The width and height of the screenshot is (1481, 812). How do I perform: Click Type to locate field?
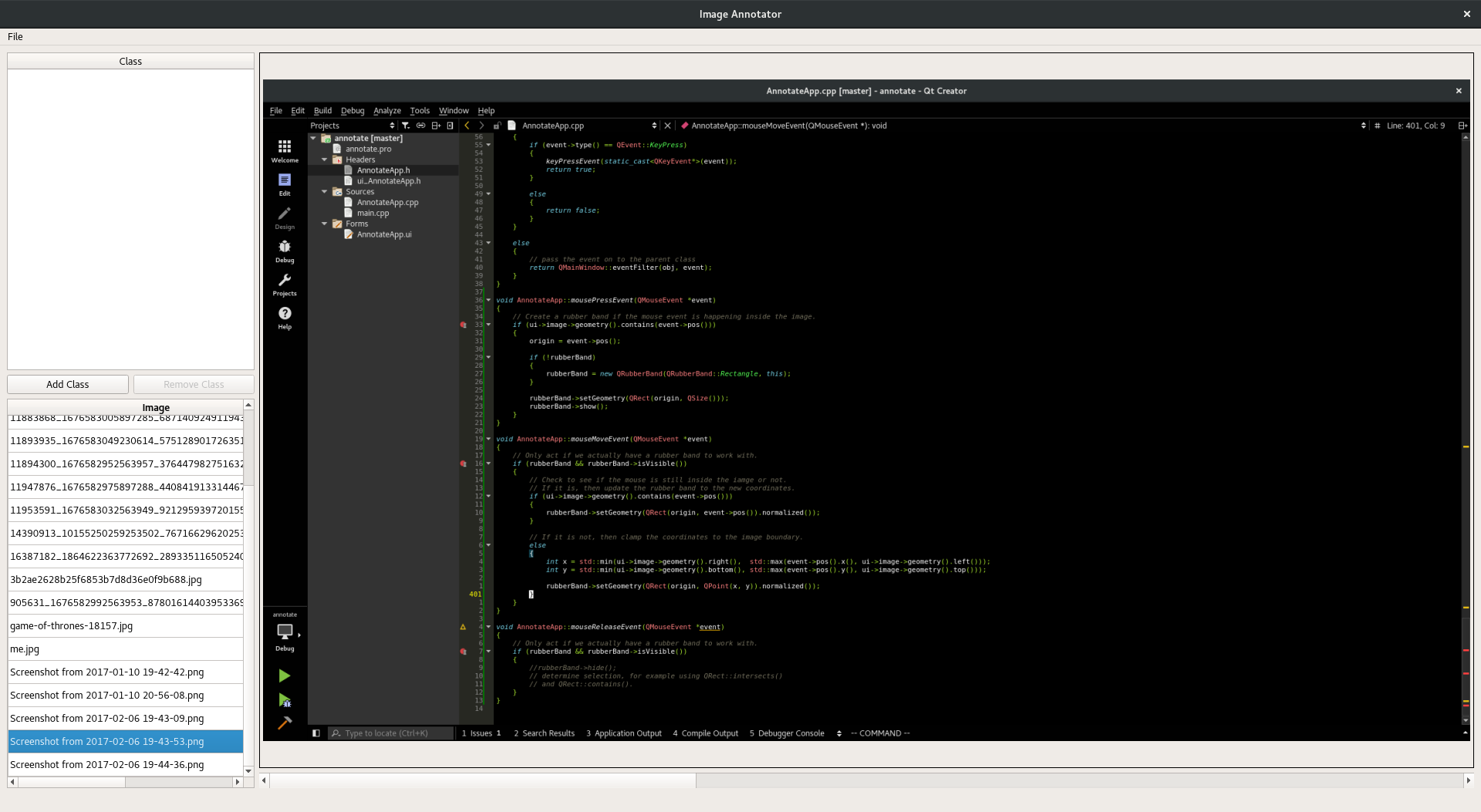(x=391, y=733)
